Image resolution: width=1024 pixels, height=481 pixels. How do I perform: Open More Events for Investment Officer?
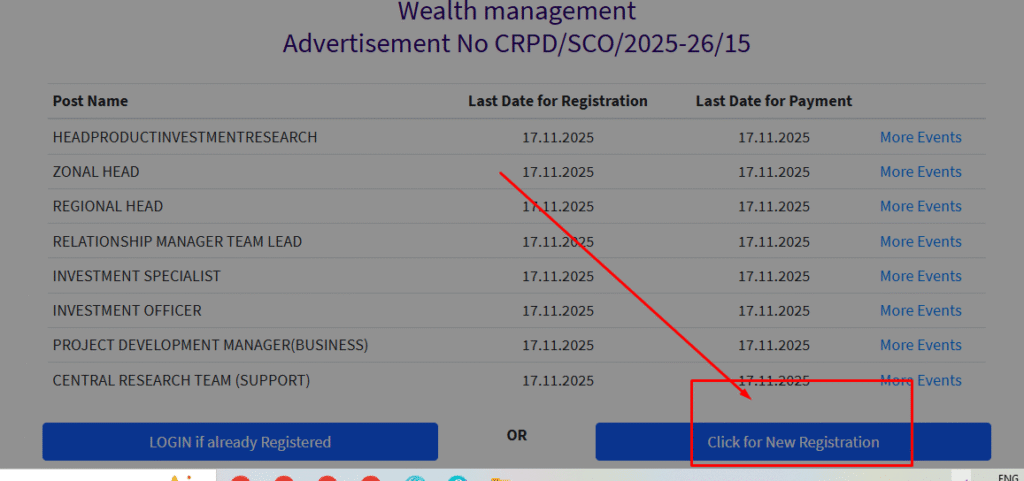click(x=920, y=310)
